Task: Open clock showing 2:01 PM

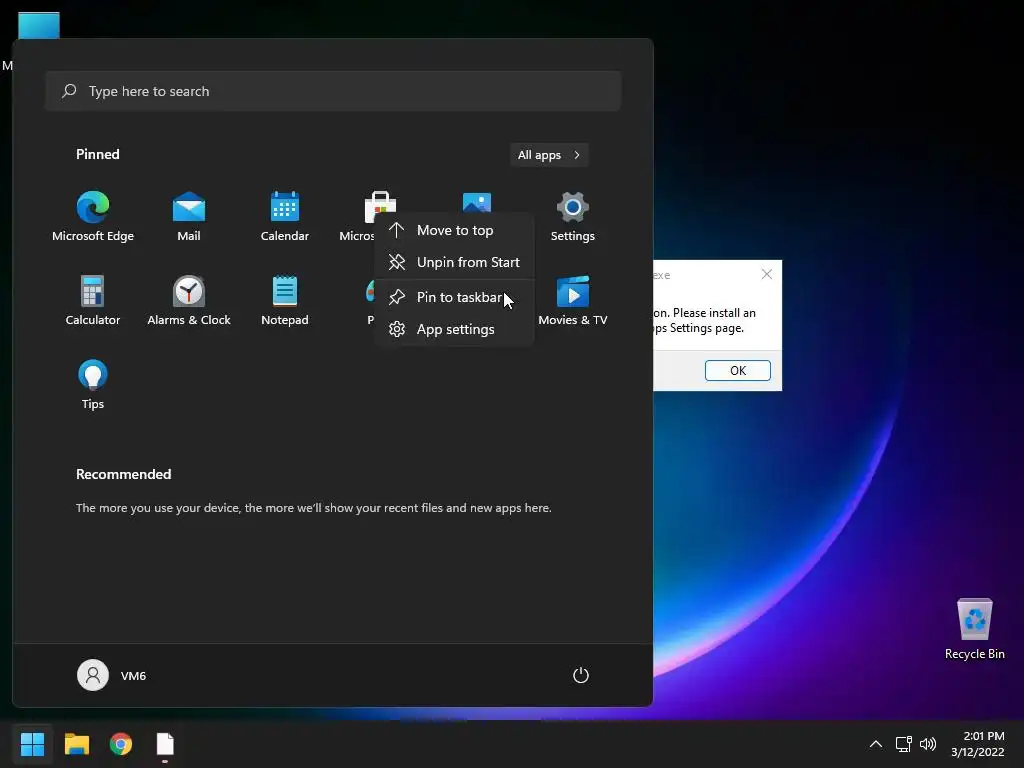Action: (x=978, y=744)
